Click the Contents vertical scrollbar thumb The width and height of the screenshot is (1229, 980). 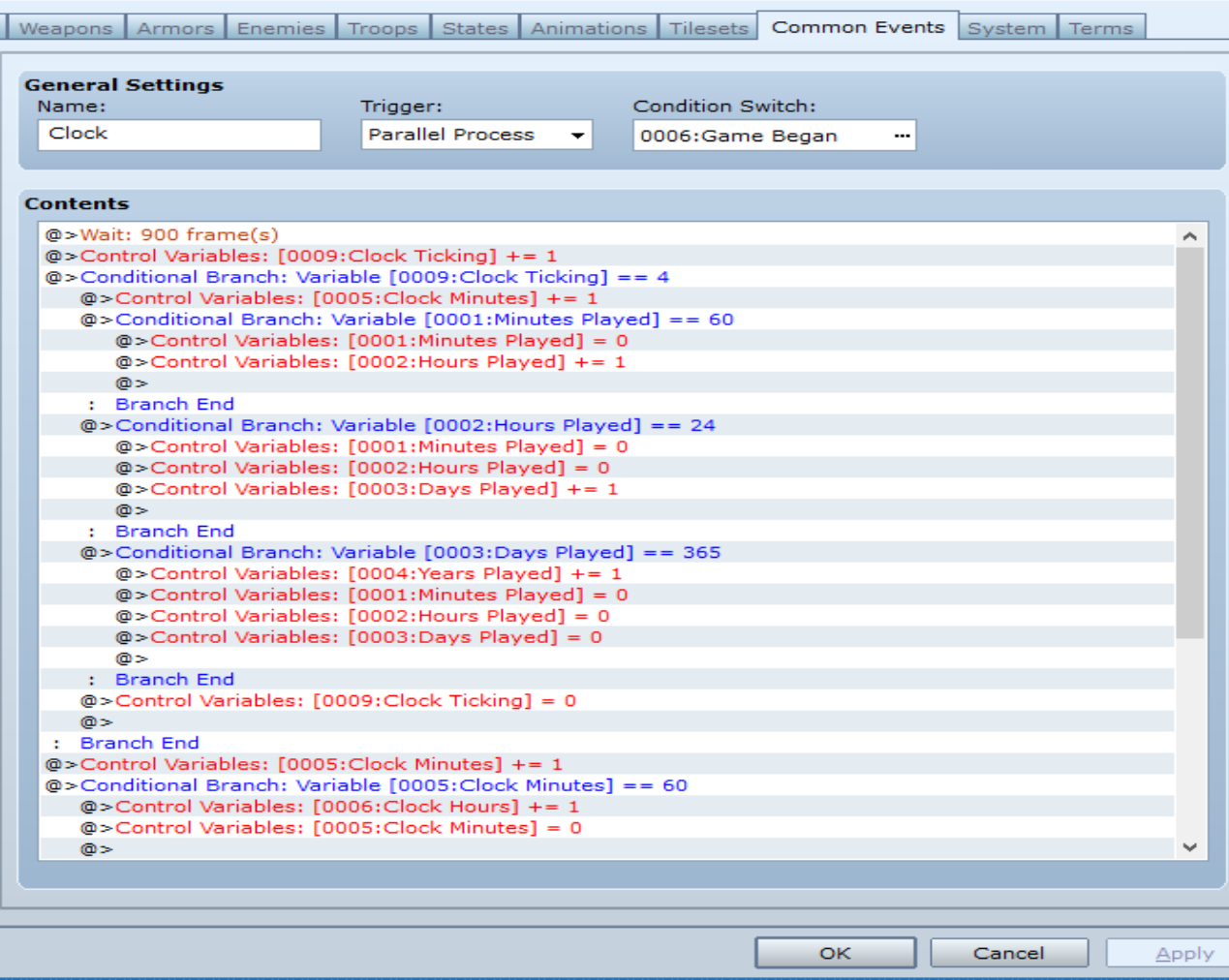coord(1190,443)
